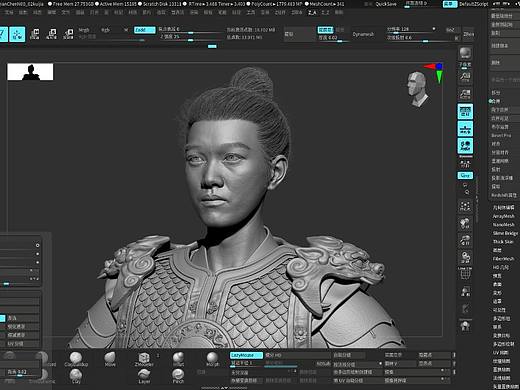This screenshot has width=520, height=390.
Task: Toggle the LazyMouse button
Action: coord(246,355)
